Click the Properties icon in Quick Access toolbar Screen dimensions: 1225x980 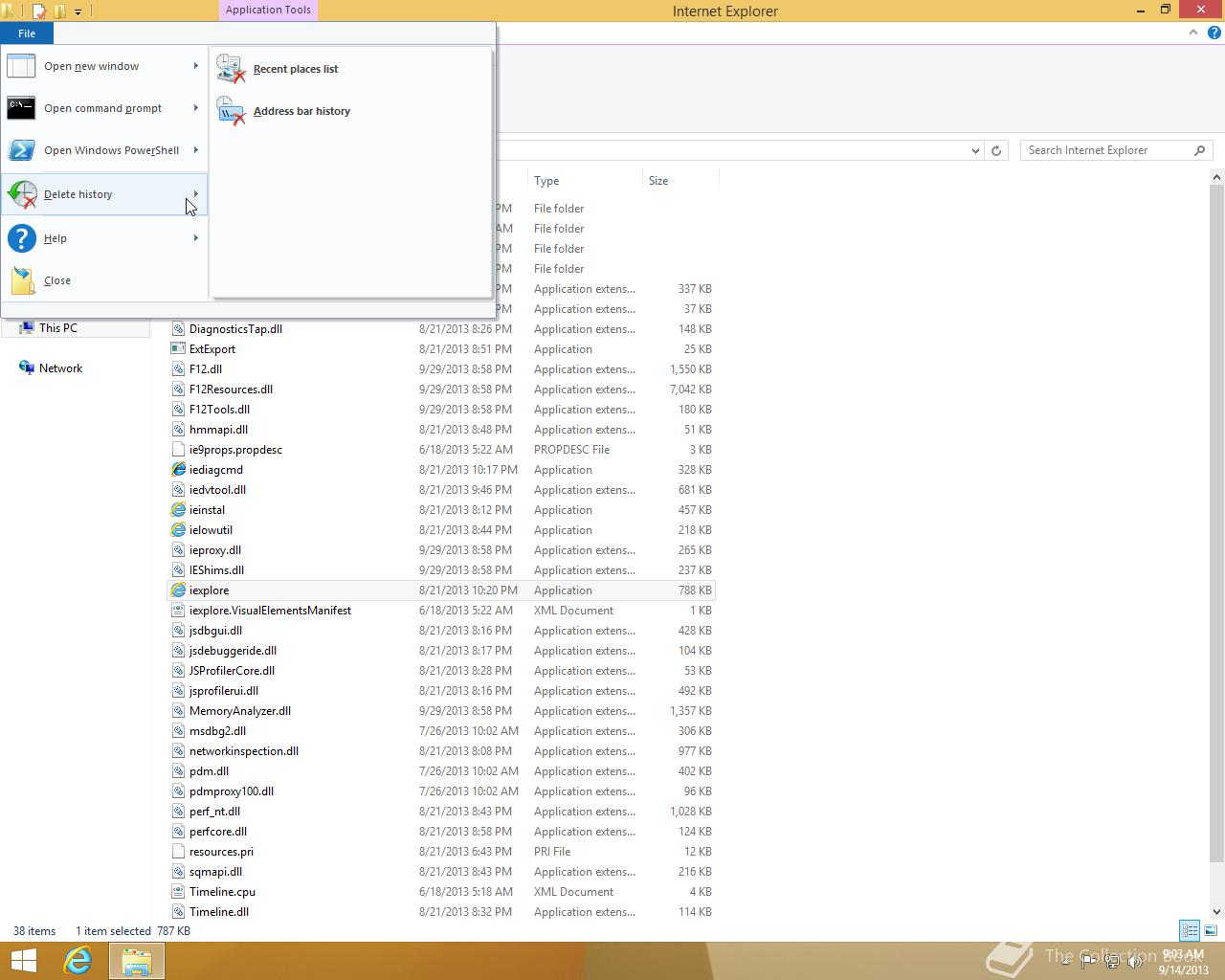39,11
